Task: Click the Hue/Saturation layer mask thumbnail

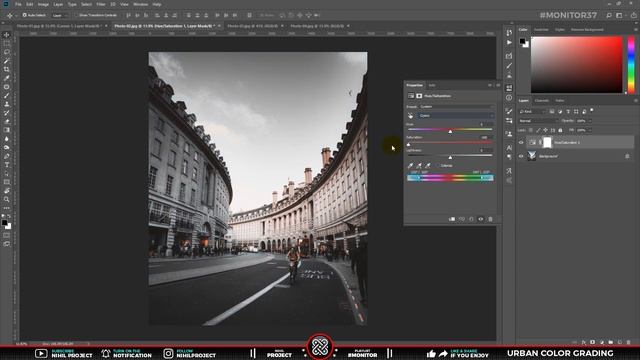Action: pyautogui.click(x=547, y=142)
